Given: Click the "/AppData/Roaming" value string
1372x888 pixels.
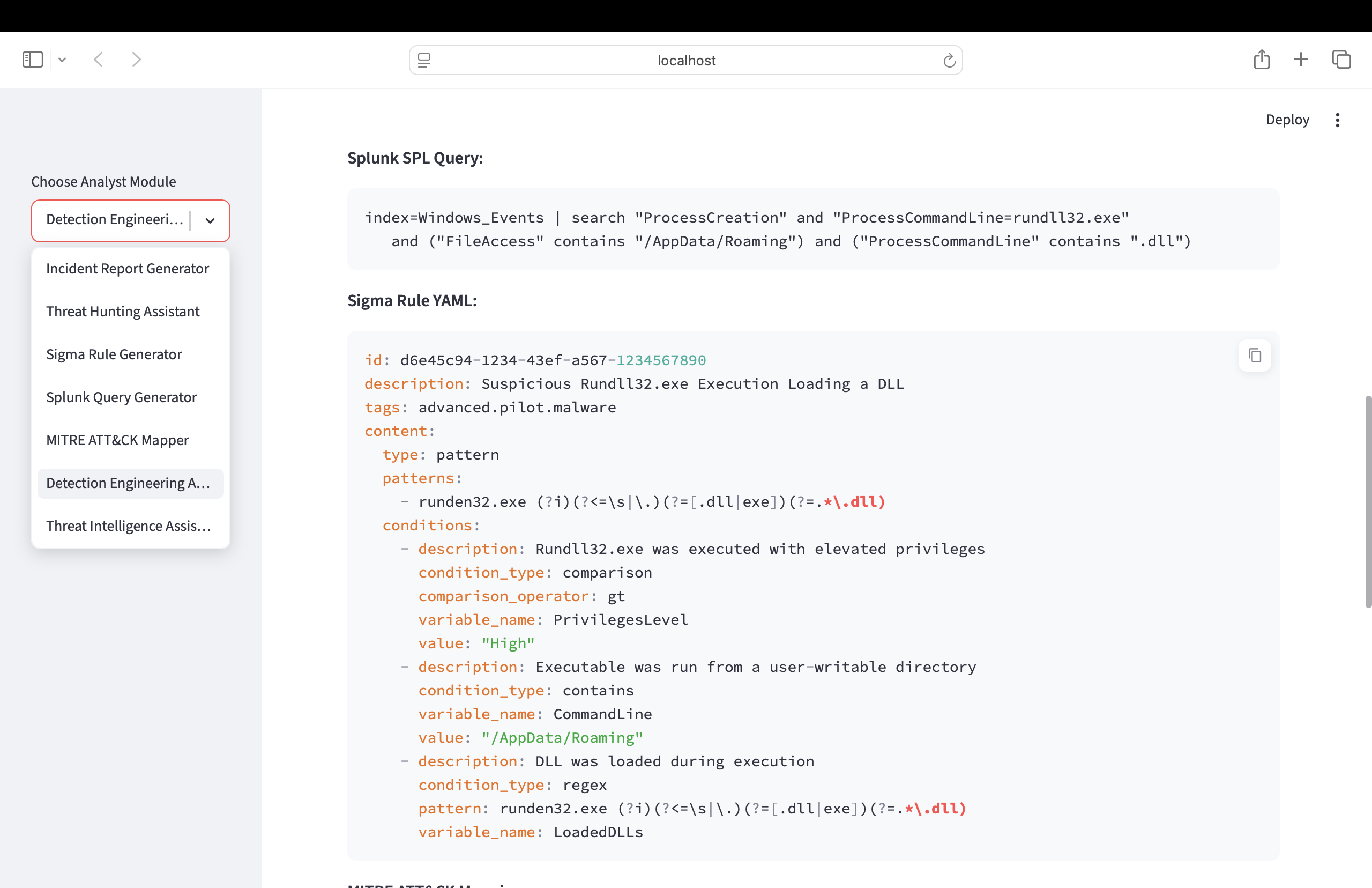Looking at the screenshot, I should (x=562, y=737).
